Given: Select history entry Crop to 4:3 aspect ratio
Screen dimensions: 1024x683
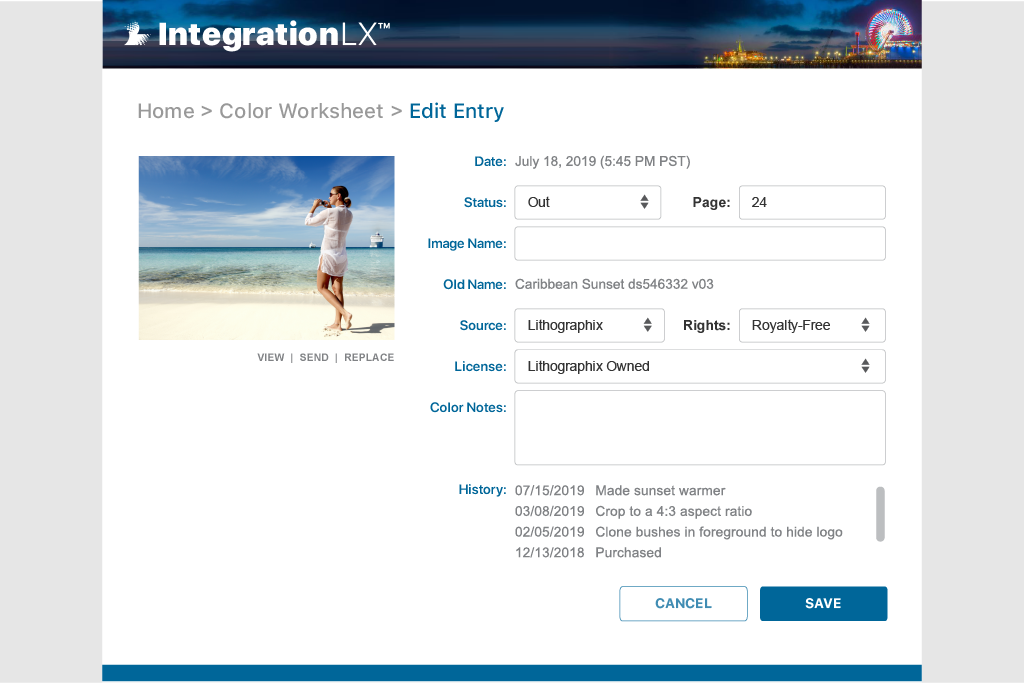Looking at the screenshot, I should (x=673, y=511).
